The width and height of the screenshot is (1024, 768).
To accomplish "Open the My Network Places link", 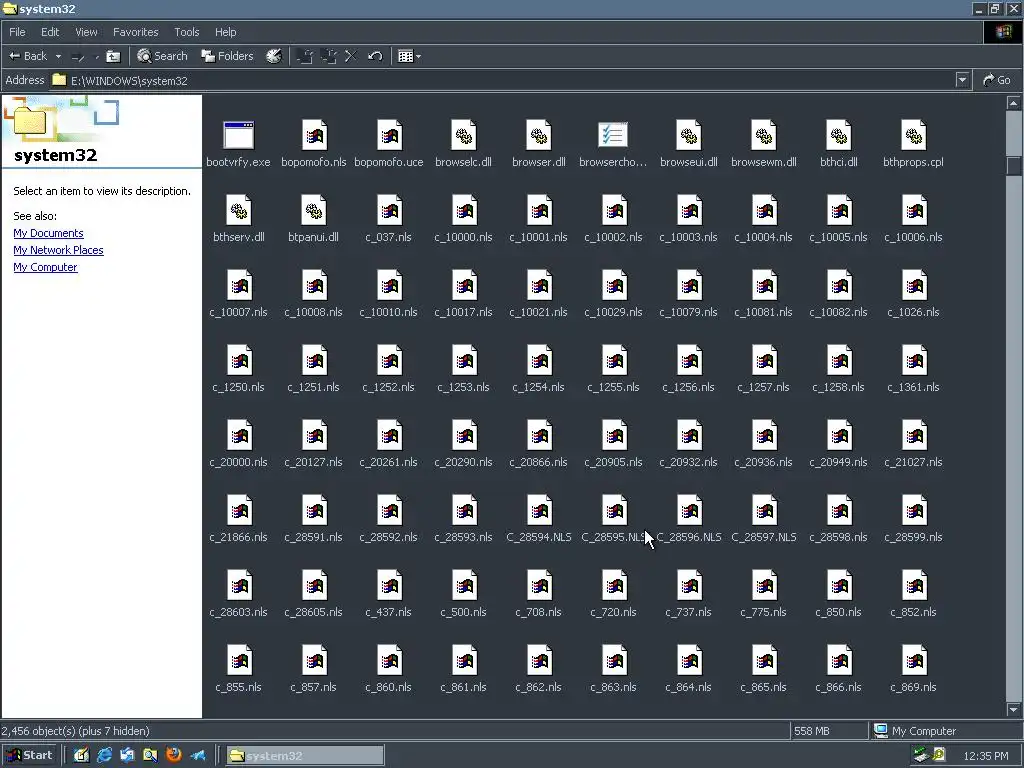I will coord(58,250).
